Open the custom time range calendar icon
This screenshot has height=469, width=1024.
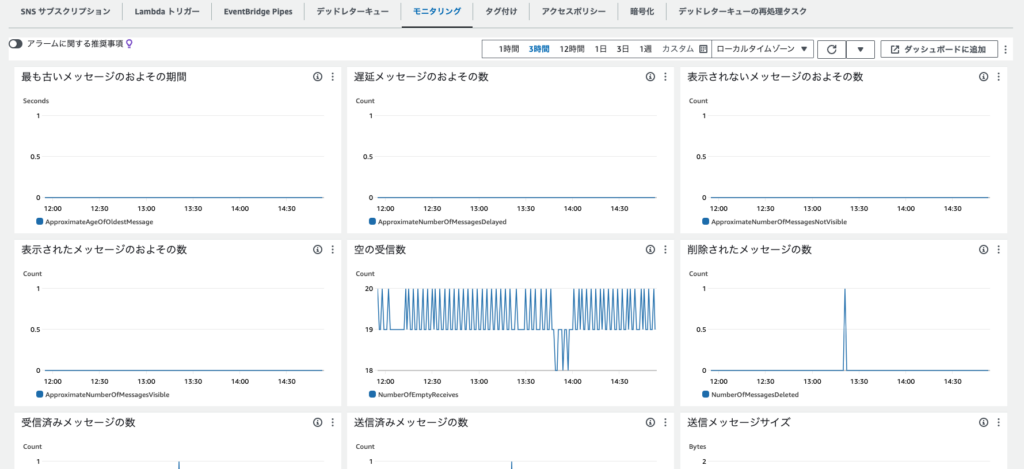(x=703, y=49)
